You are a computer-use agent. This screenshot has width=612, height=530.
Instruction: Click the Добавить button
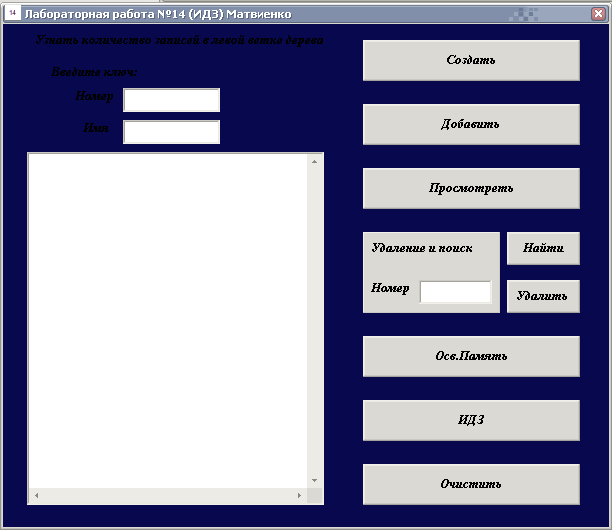coord(471,124)
